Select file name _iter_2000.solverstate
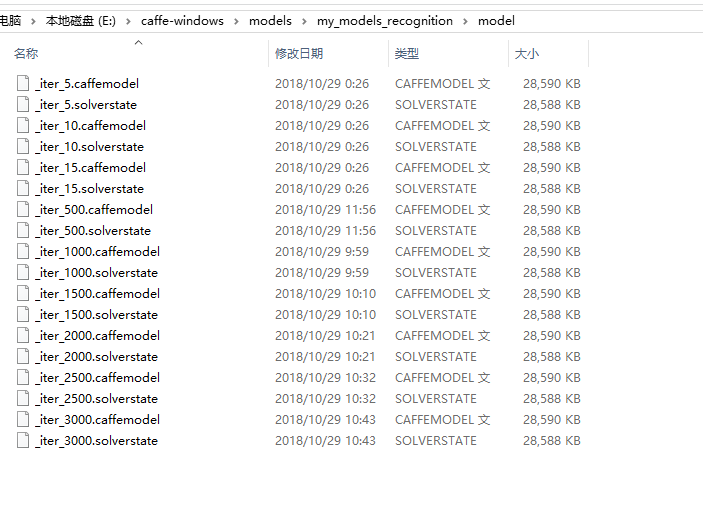Viewport: 703px width, 509px height. coord(97,357)
